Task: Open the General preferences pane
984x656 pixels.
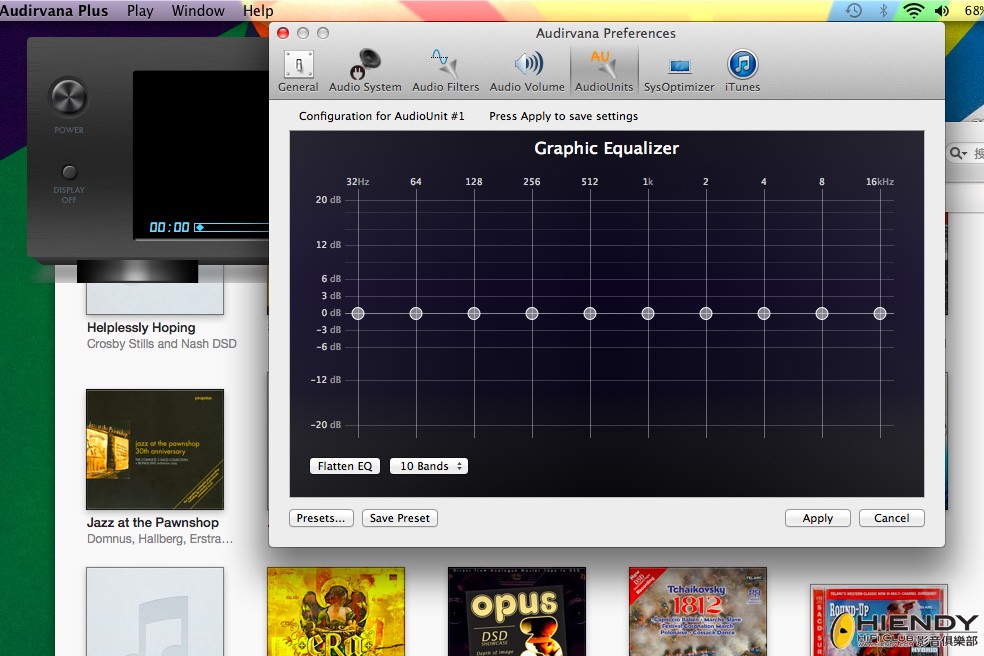Action: [x=298, y=72]
